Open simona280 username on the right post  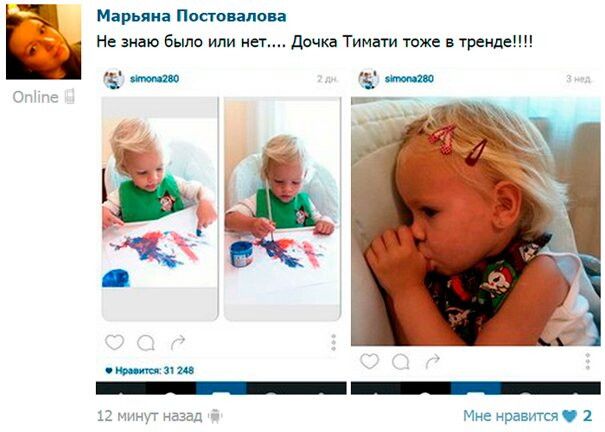[x=409, y=79]
